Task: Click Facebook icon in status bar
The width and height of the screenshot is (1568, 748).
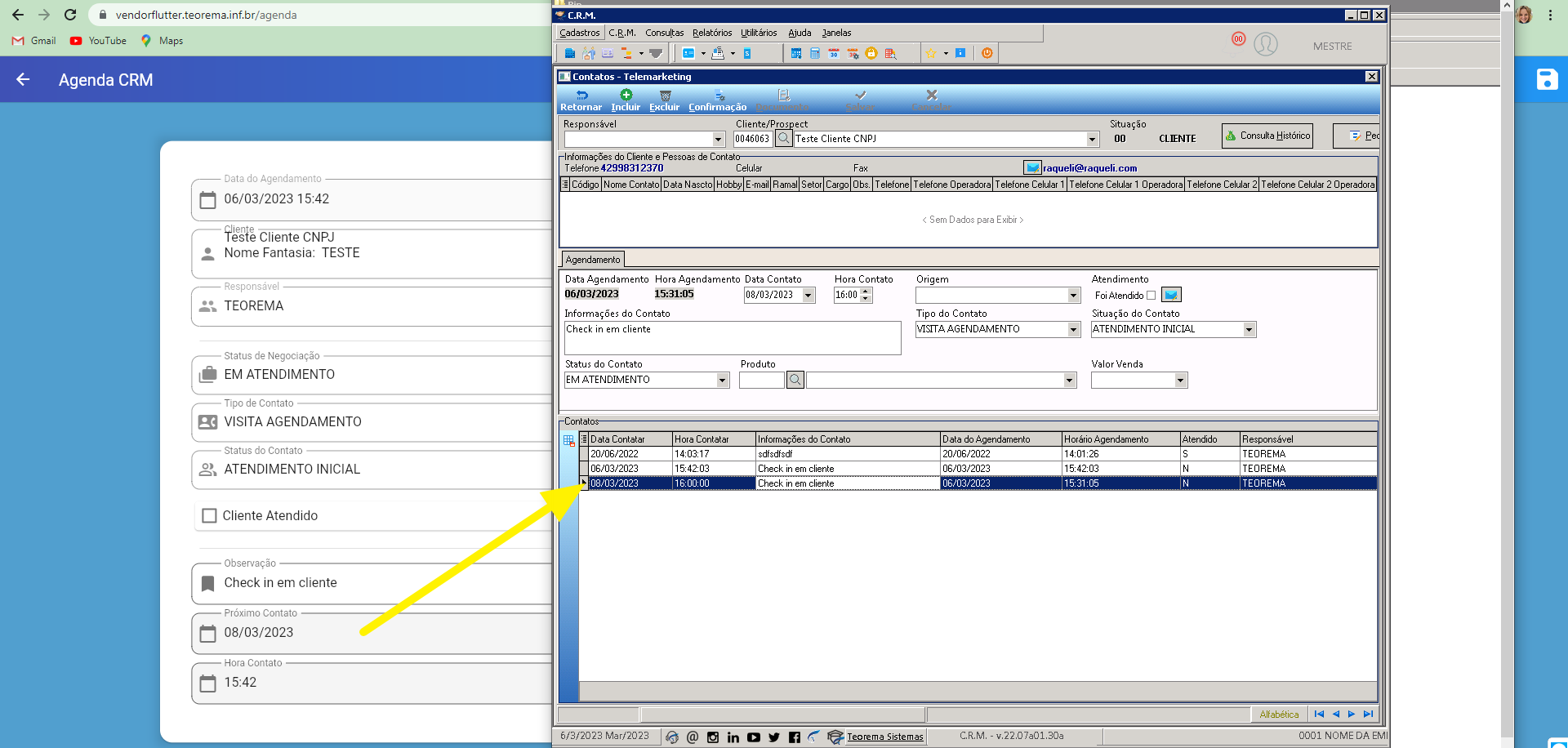Action: (x=795, y=737)
